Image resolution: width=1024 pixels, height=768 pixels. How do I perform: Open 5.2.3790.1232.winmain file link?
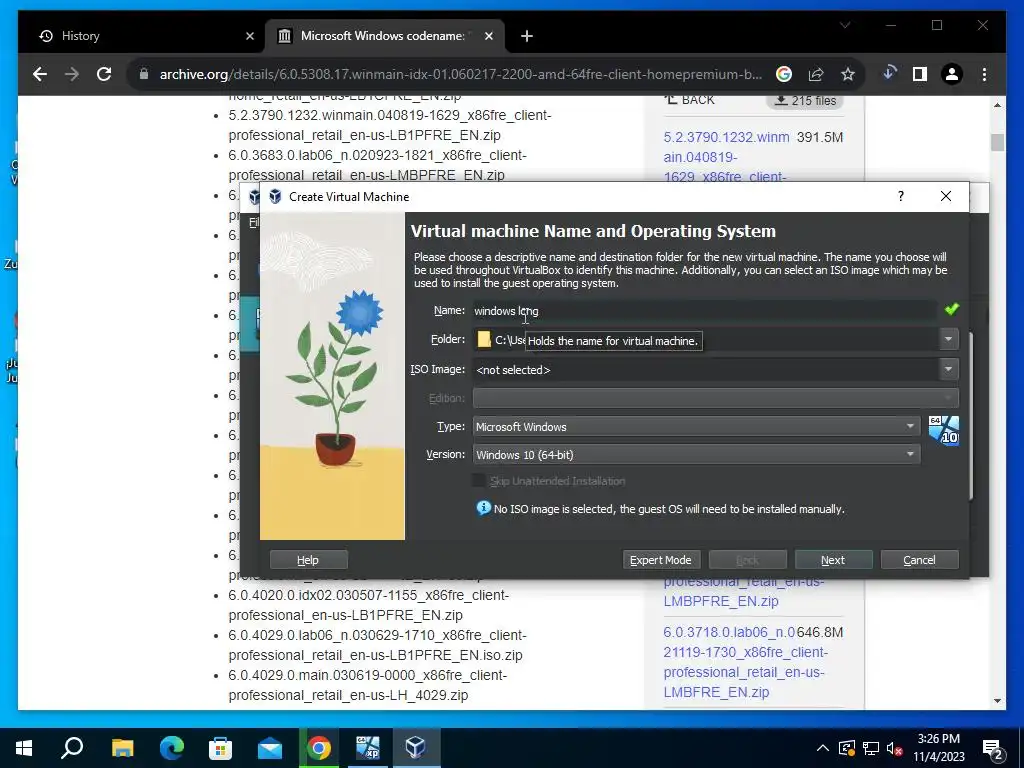(x=726, y=157)
